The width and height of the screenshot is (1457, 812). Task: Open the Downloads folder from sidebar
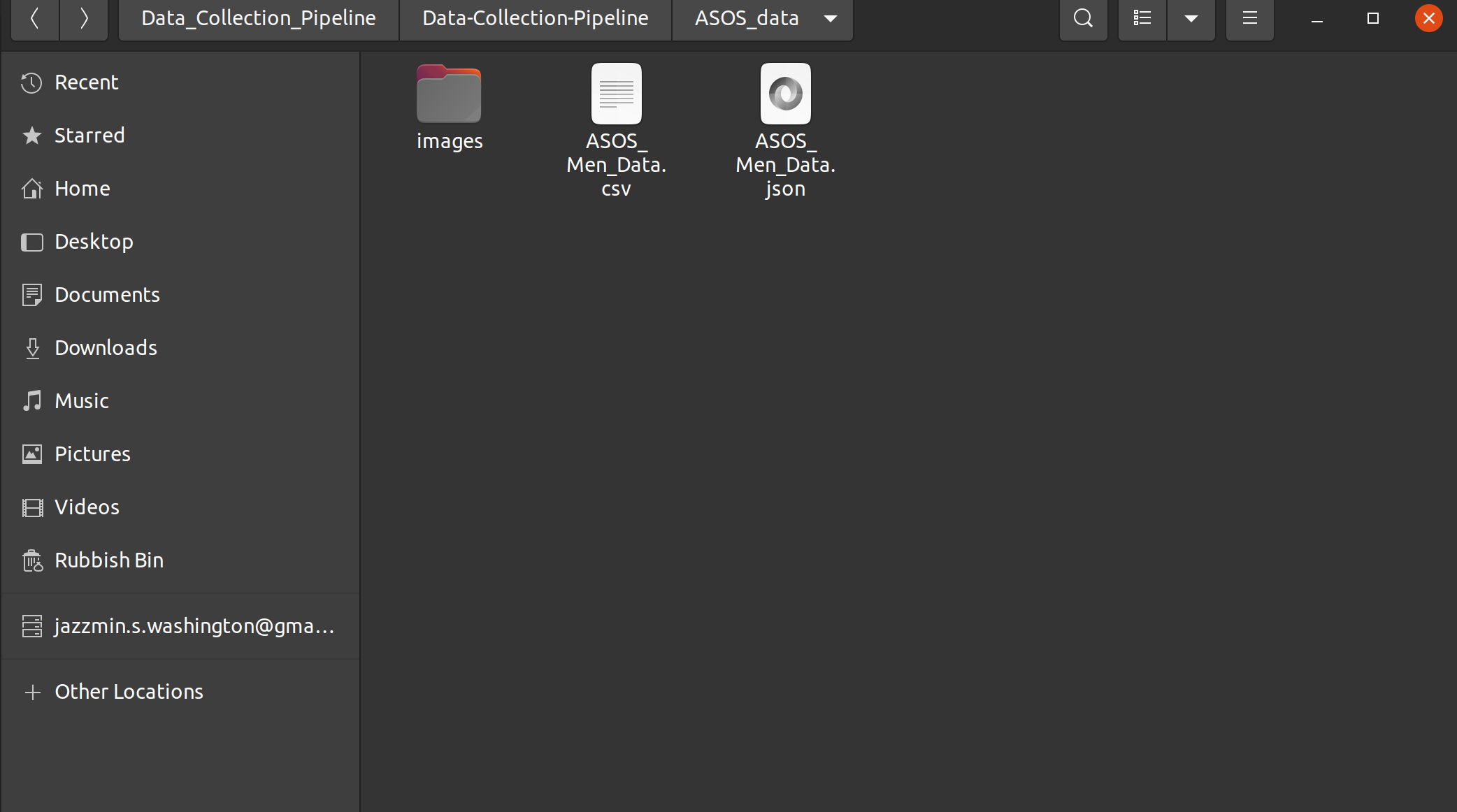click(x=106, y=347)
